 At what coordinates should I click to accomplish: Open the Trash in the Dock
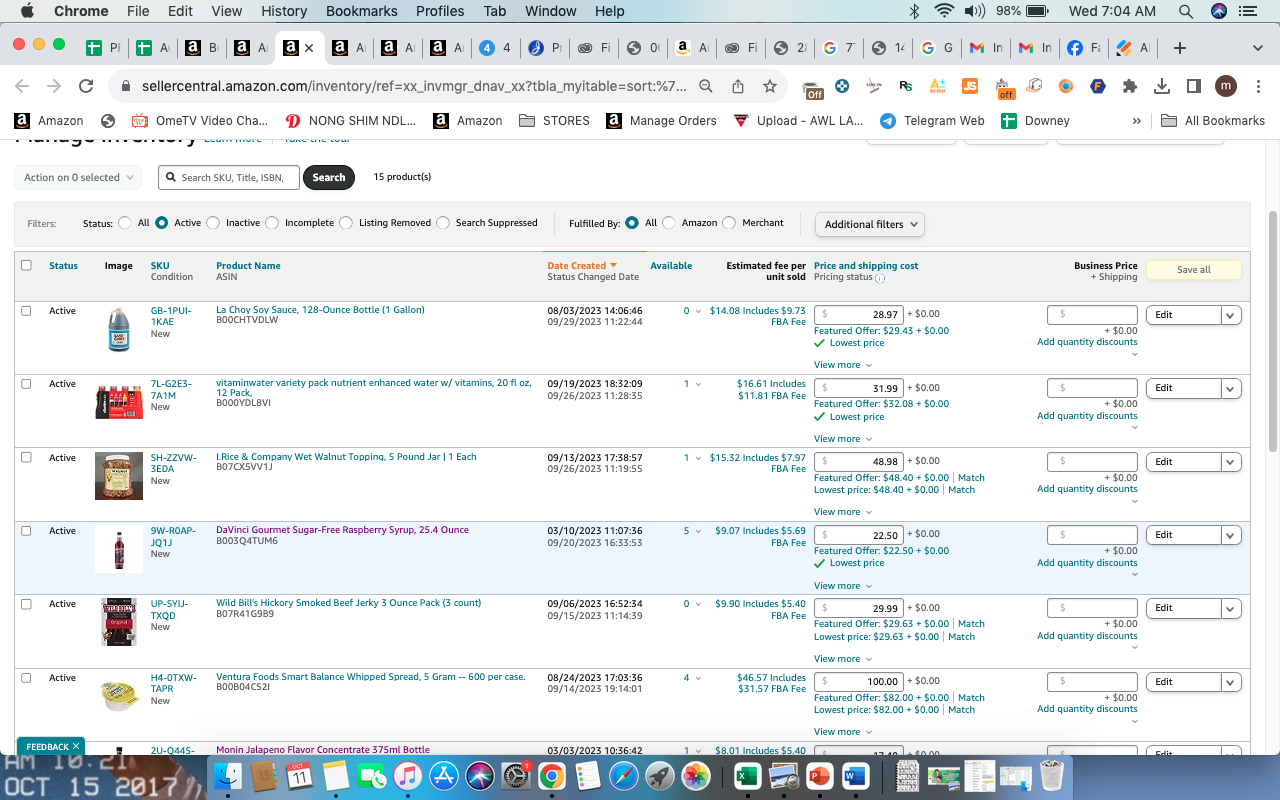pyautogui.click(x=1051, y=776)
